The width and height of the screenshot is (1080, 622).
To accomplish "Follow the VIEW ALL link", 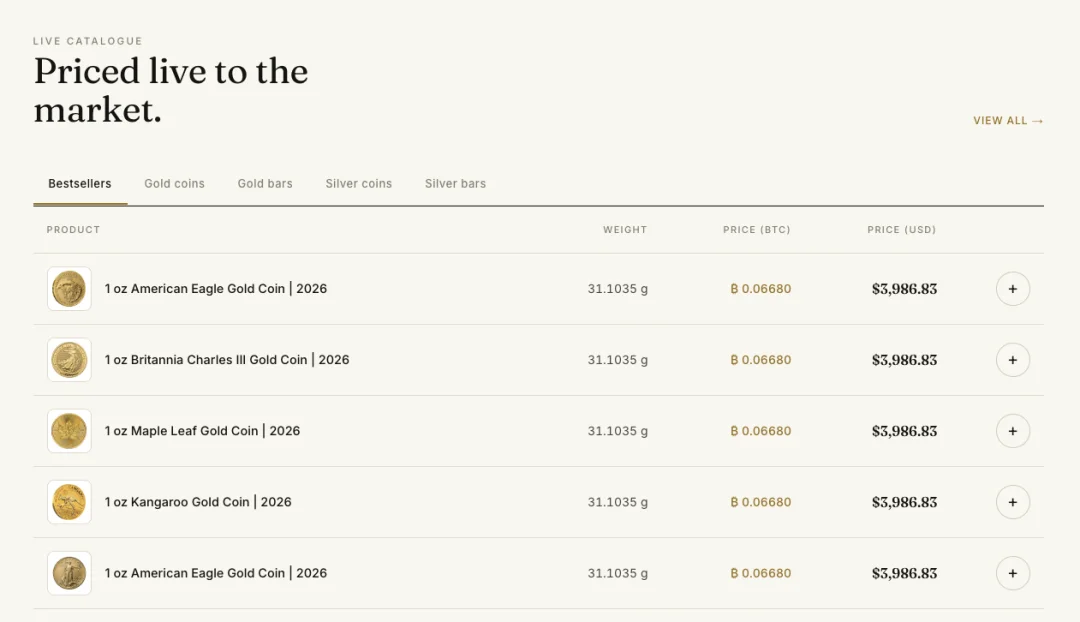I will click(x=1008, y=121).
